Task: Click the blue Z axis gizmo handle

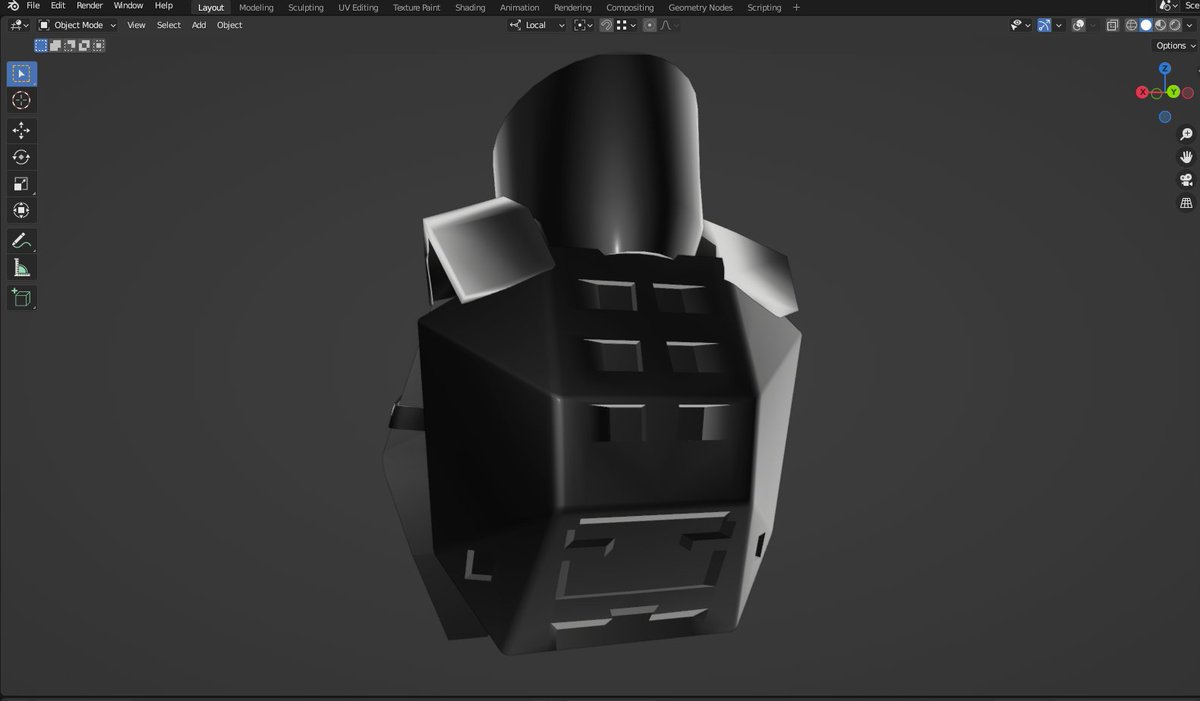Action: point(1165,68)
